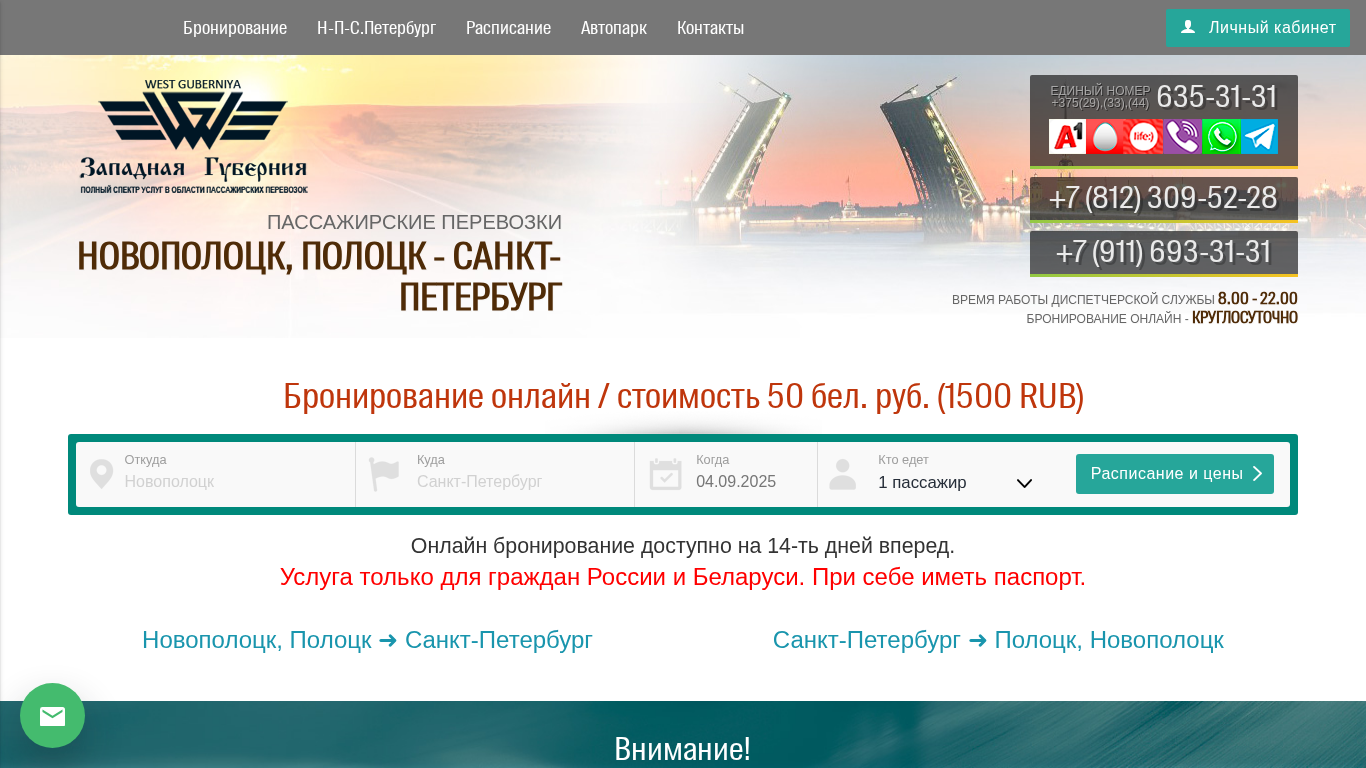Open Личный кабинет
Viewport: 1366px width, 768px height.
point(1258,28)
